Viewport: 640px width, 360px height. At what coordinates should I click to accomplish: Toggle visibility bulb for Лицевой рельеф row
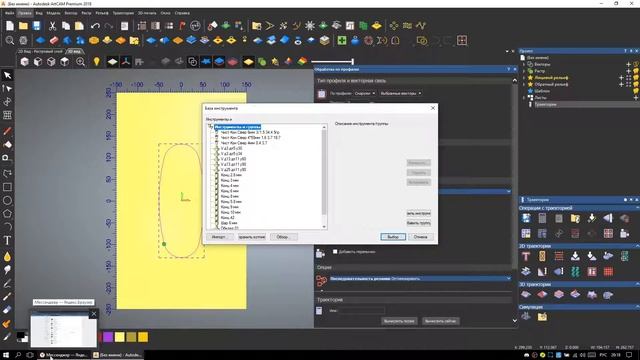pos(636,78)
